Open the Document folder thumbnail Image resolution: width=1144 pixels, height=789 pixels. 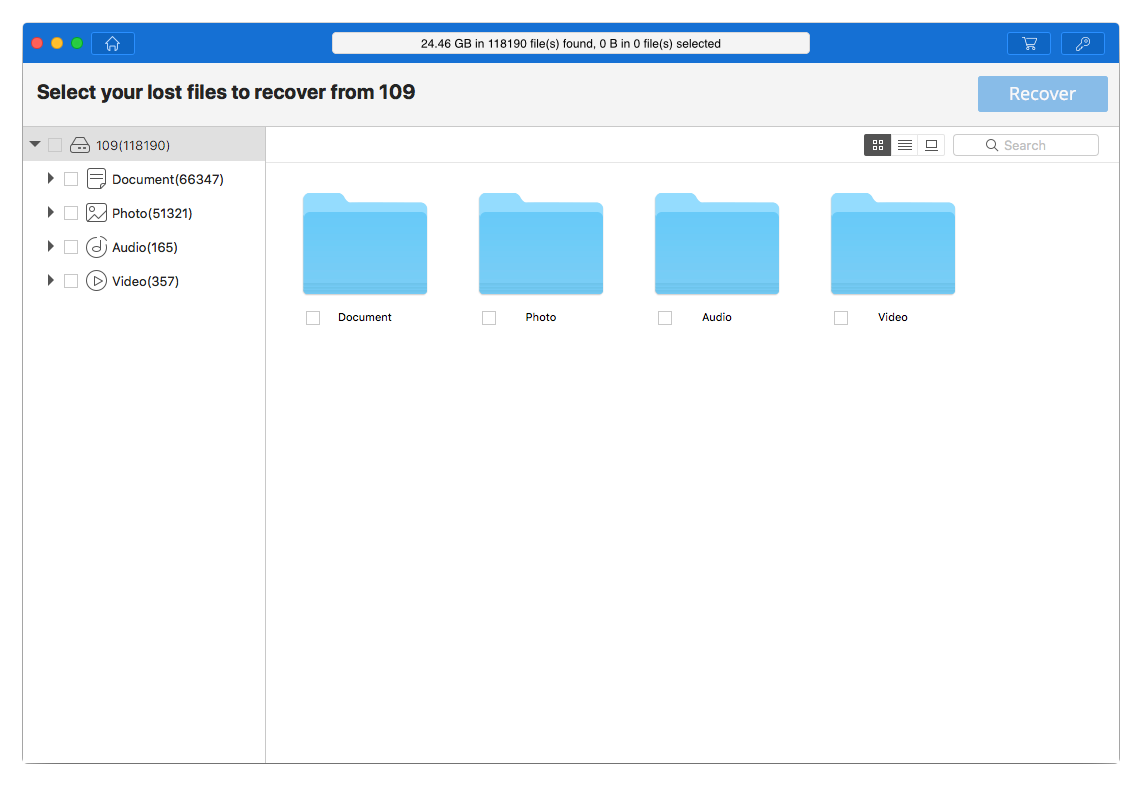(365, 245)
